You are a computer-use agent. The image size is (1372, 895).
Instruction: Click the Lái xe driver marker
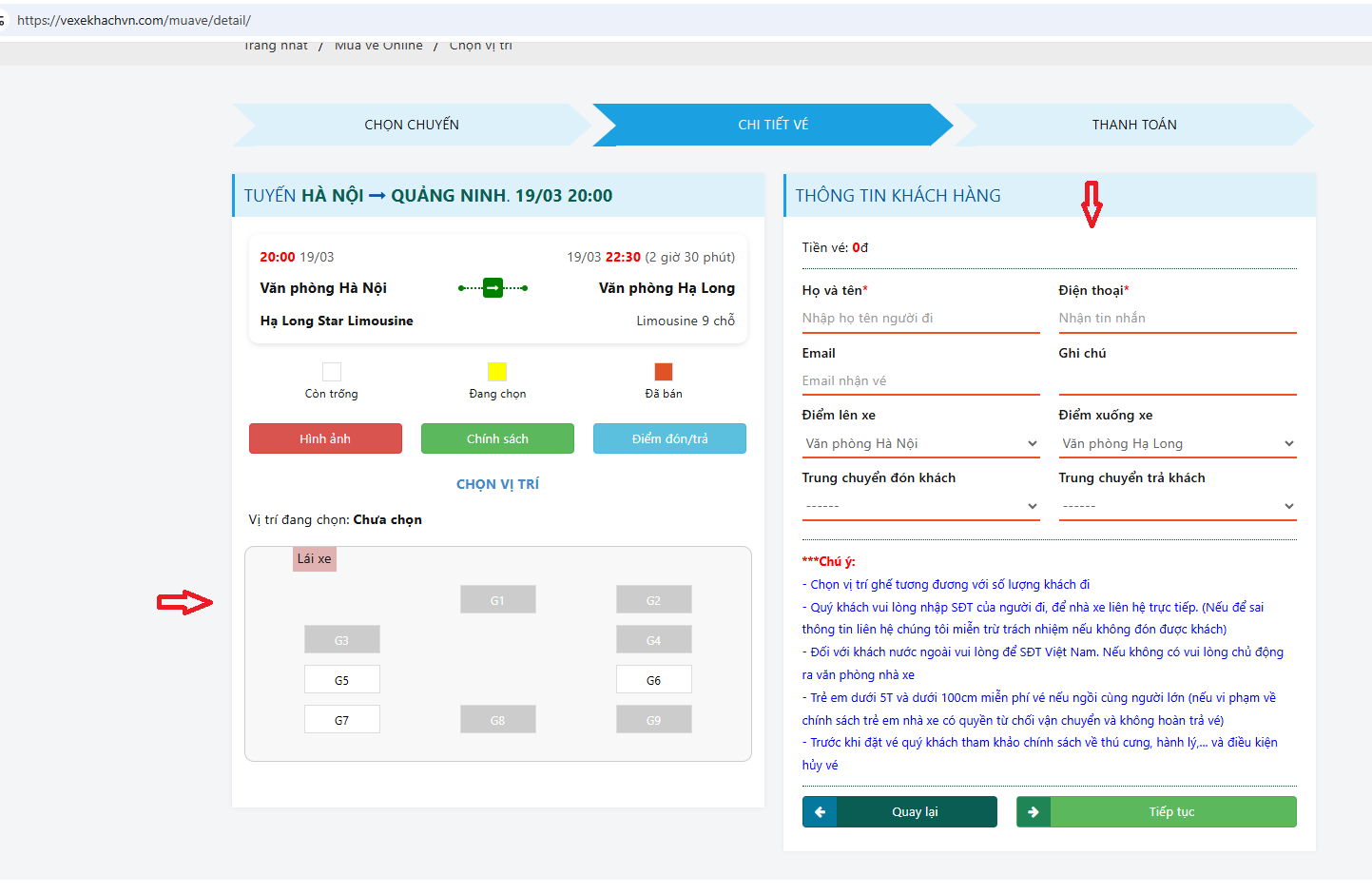tap(314, 559)
